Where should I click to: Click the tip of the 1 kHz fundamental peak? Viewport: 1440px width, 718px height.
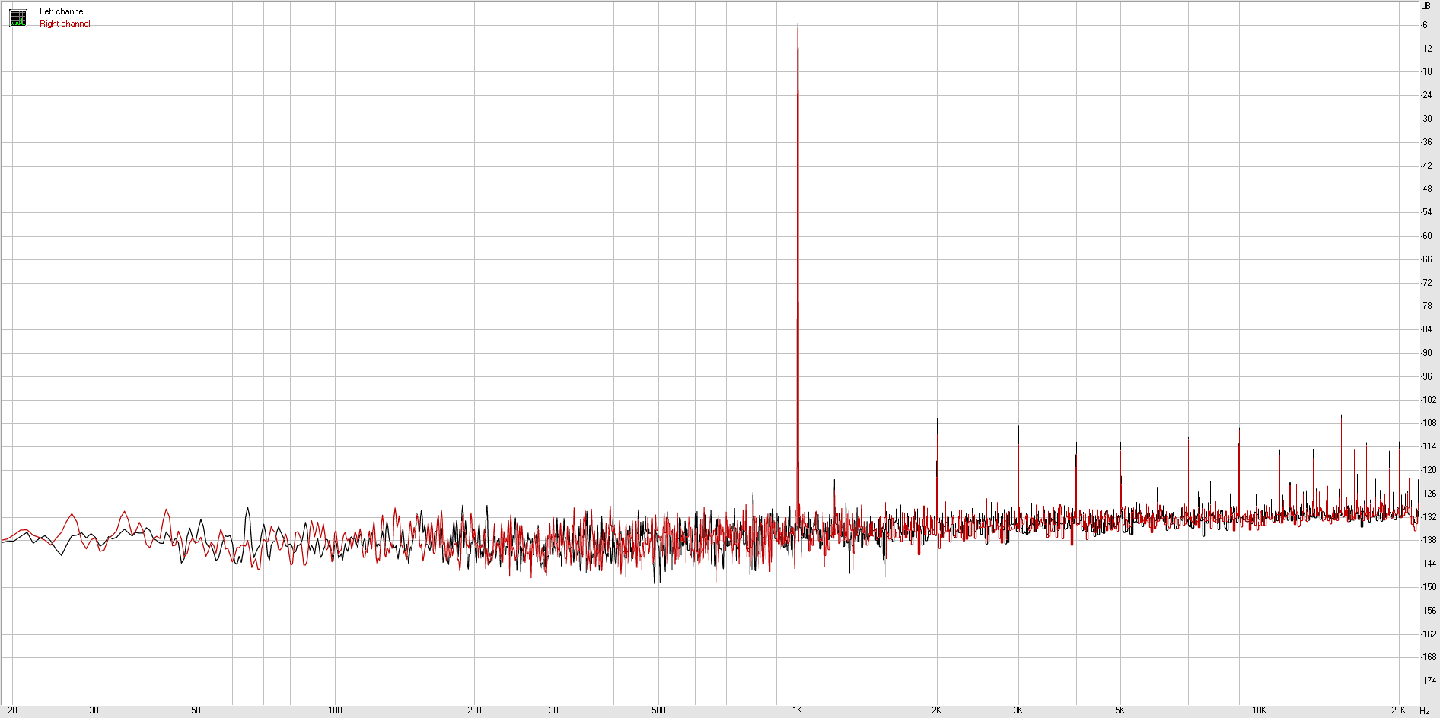(797, 26)
